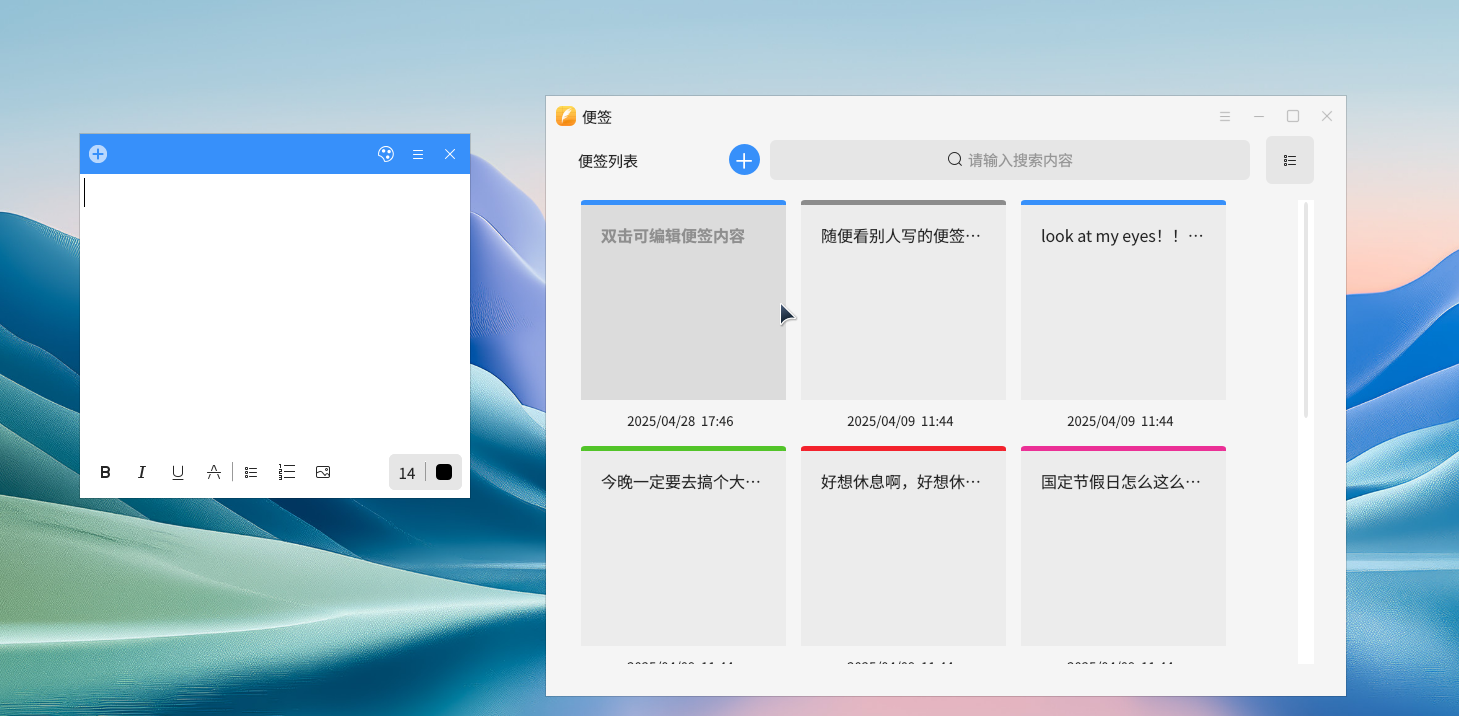The height and width of the screenshot is (716, 1459).
Task: Open the color palette icon in sticky note
Action: point(386,154)
